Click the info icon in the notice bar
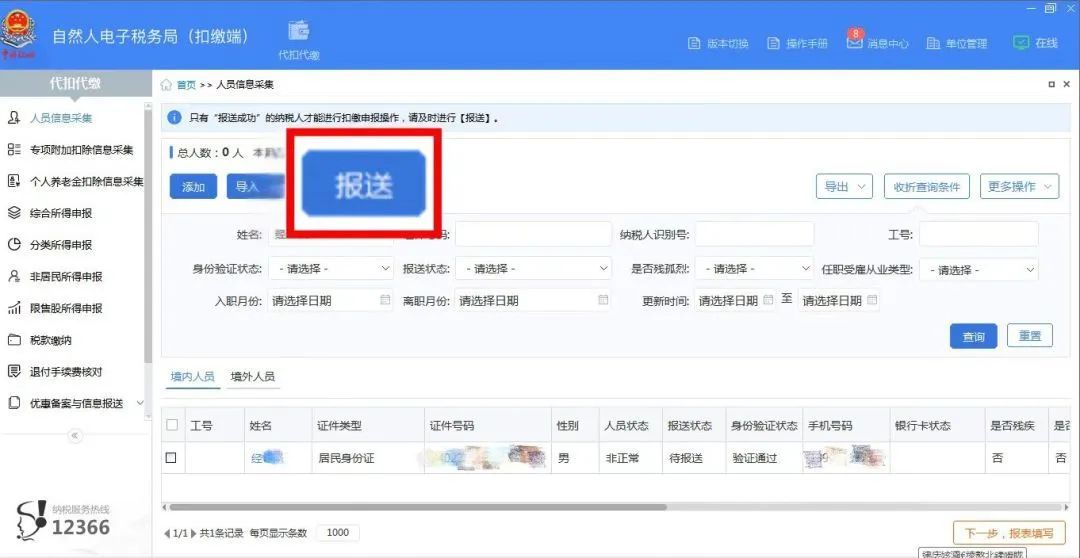 pos(174,118)
